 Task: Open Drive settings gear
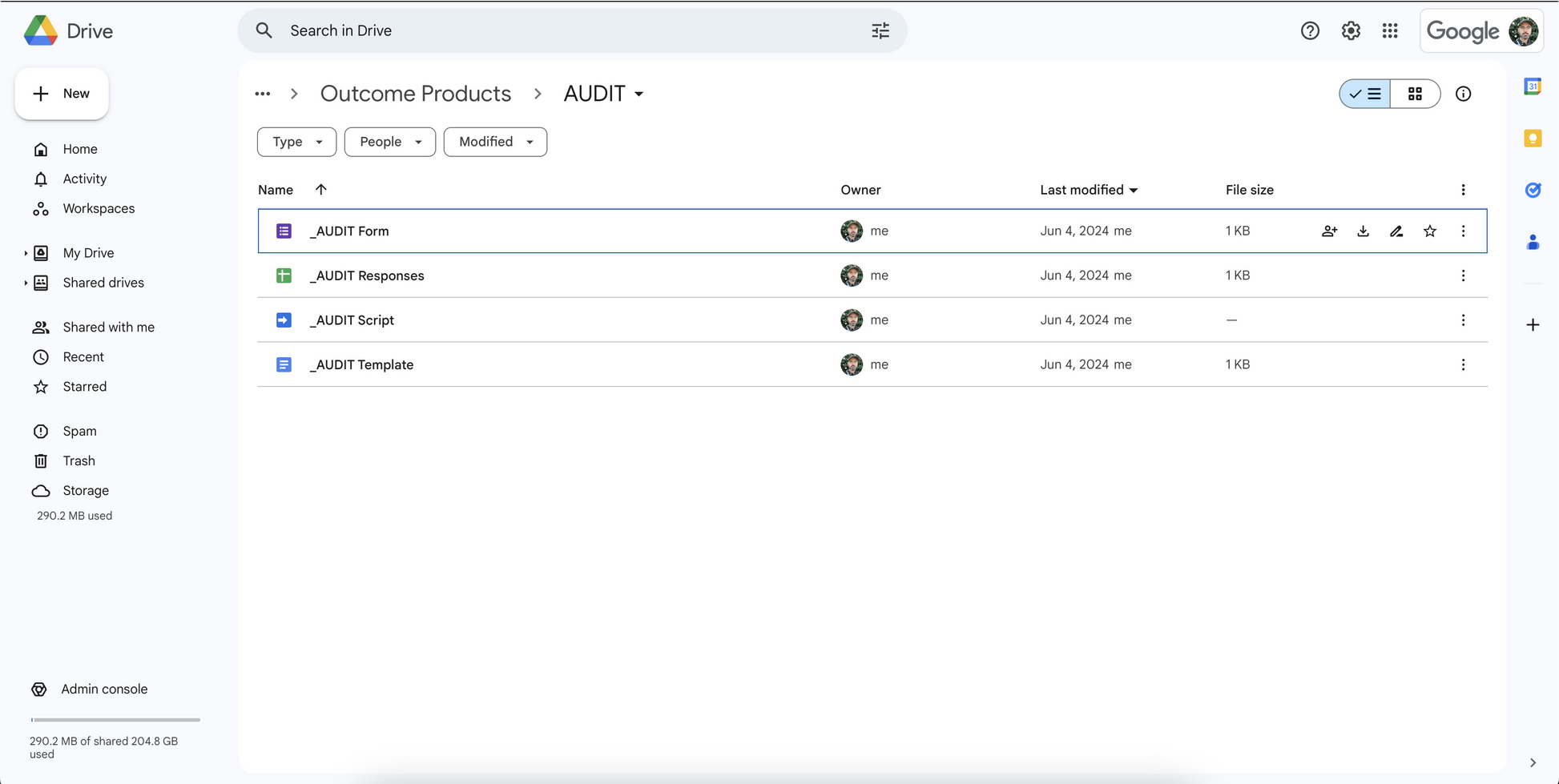click(1351, 30)
